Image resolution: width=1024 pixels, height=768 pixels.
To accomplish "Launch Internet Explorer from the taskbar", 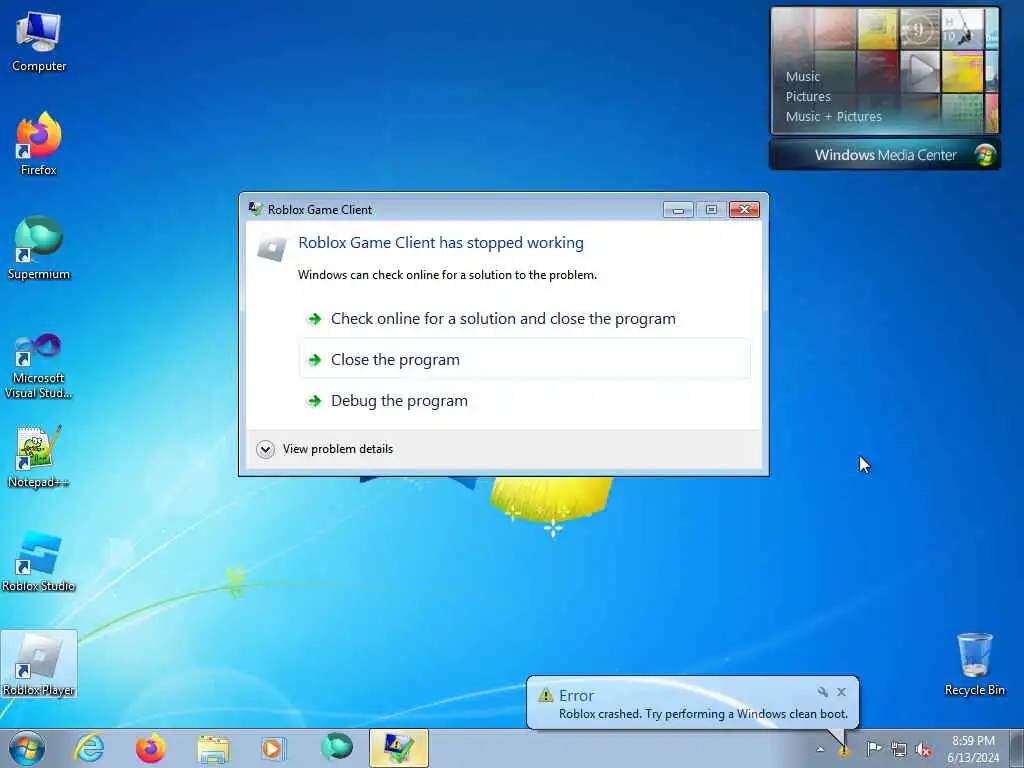I will (x=89, y=748).
